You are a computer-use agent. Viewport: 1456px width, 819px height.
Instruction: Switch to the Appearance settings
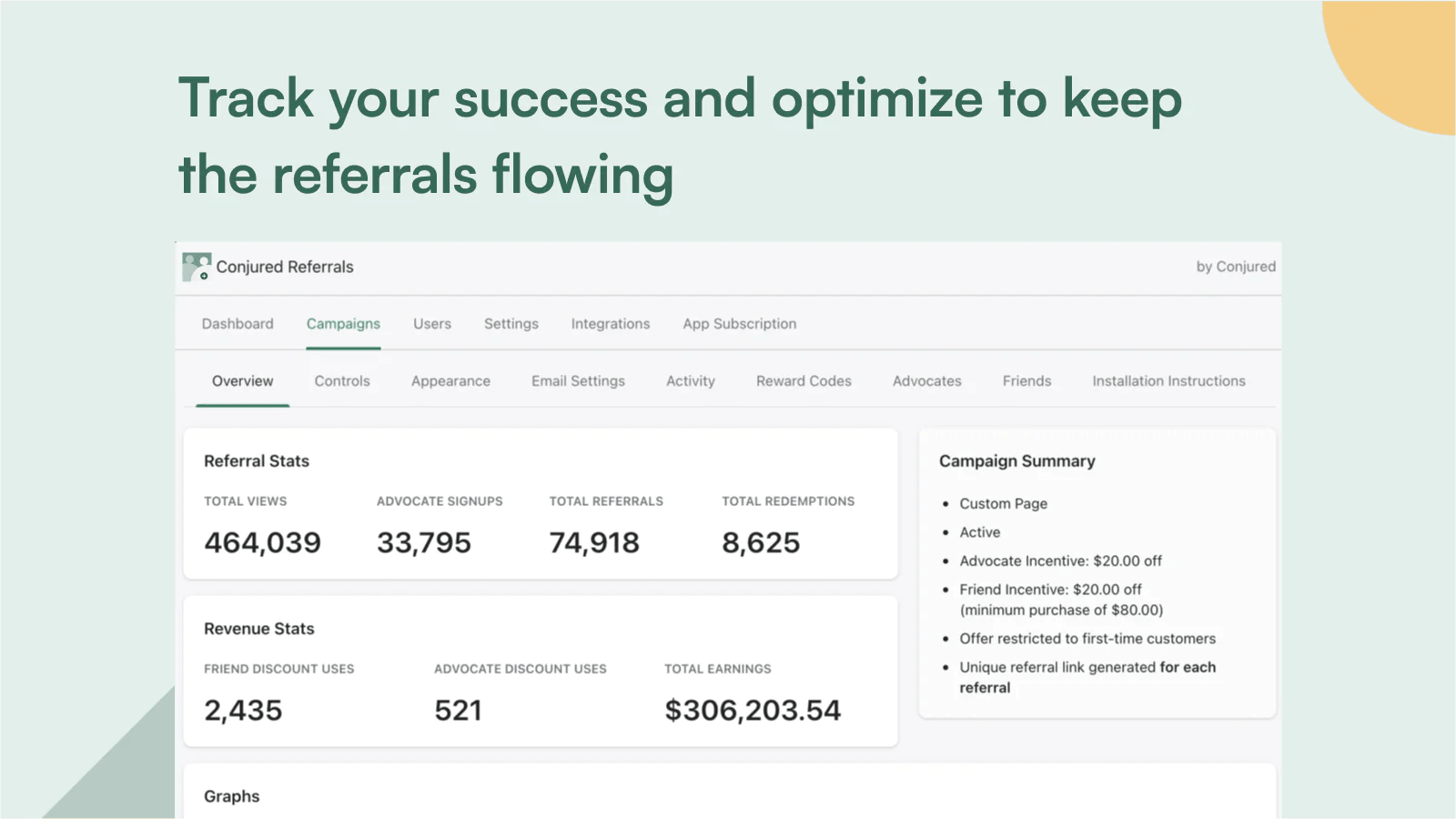(x=450, y=381)
